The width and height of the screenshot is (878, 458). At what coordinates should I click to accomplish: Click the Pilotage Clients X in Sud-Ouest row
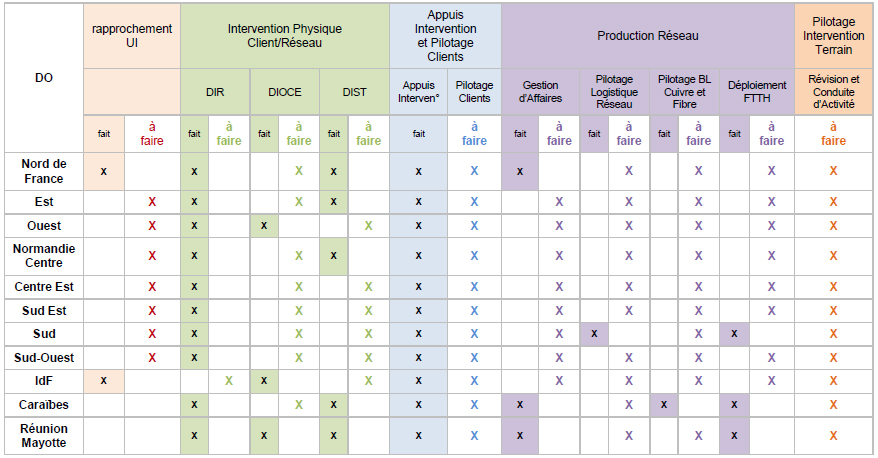[474, 357]
